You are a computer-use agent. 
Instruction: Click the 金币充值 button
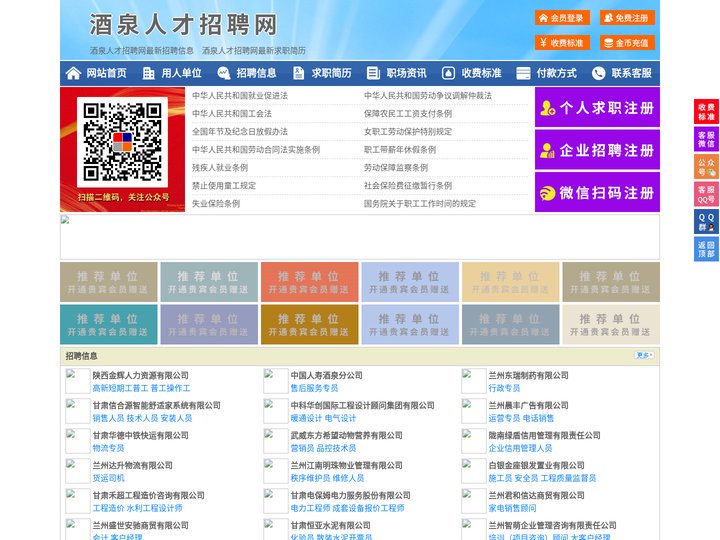pyautogui.click(x=627, y=43)
